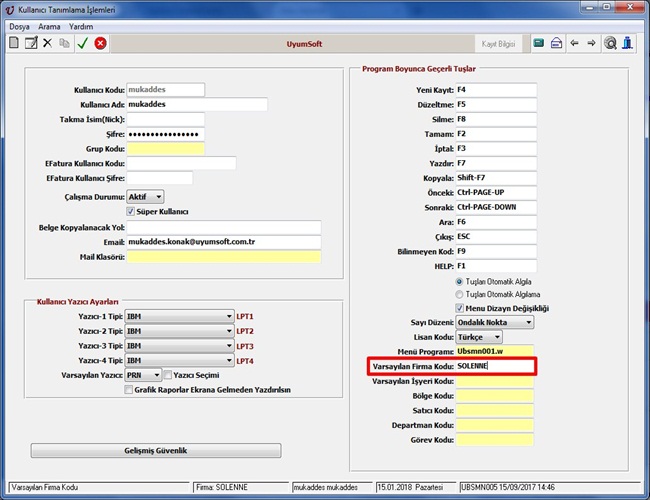Image resolution: width=650 pixels, height=500 pixels.
Task: Click the Görev Kodu yellow field
Action: tap(495, 440)
